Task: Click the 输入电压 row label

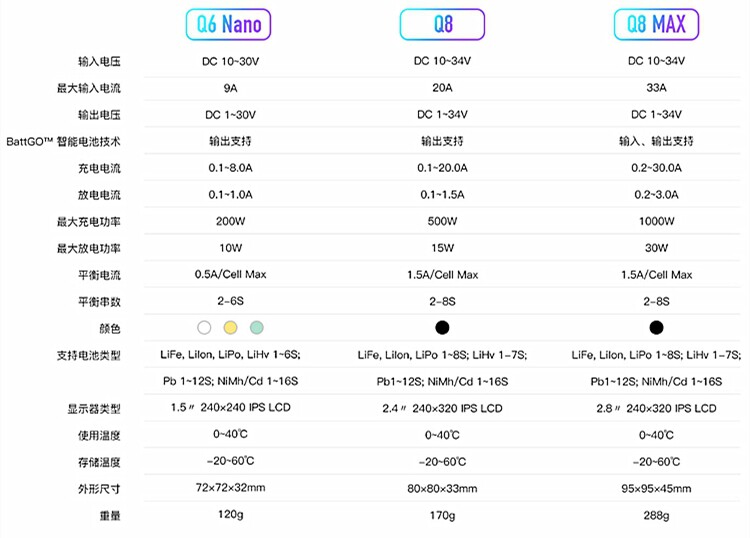Action: [x=99, y=61]
